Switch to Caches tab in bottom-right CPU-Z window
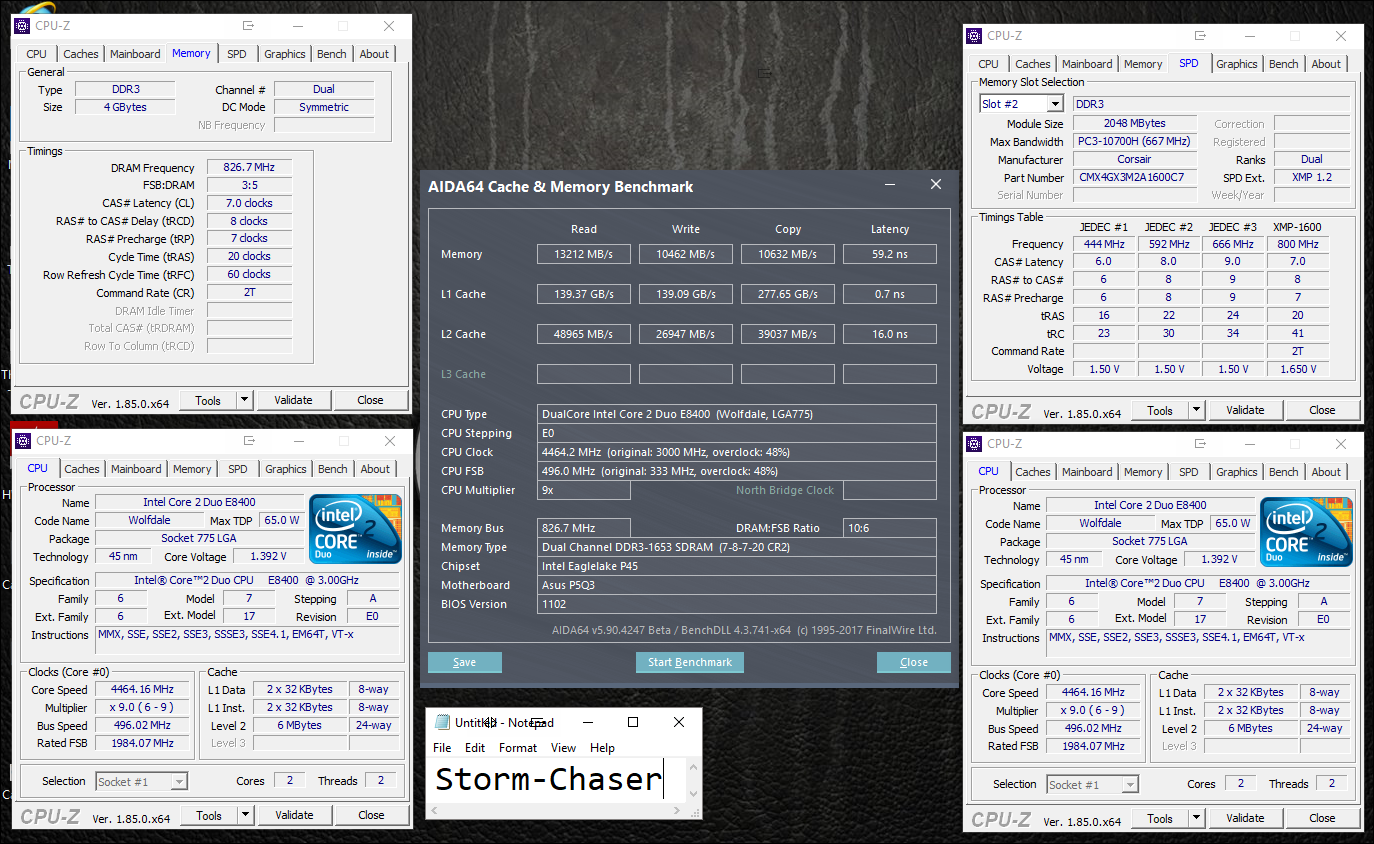 click(1033, 472)
